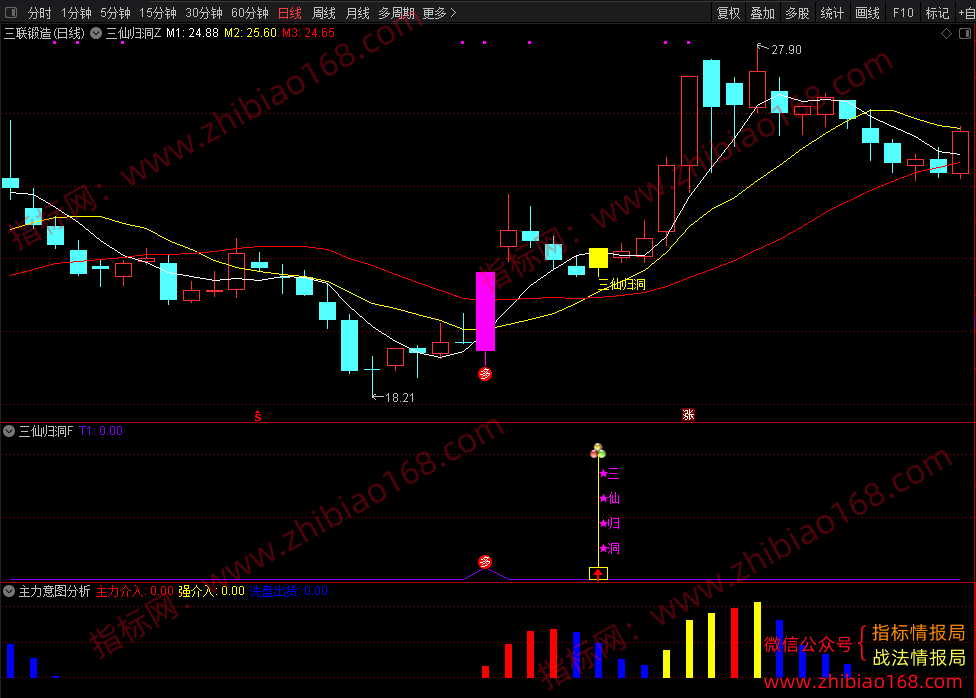The width and height of the screenshot is (976, 698).
Task: Click the 三仙归洞 yellow chart label
Action: [622, 285]
